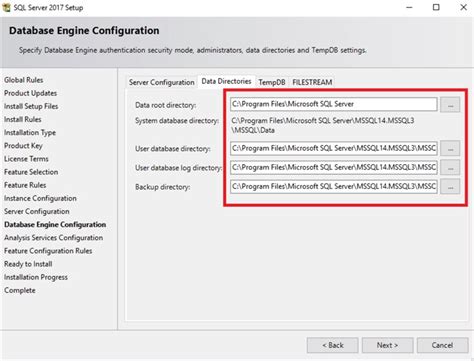The image size is (474, 361).
Task: Cancel the SQL Server setup
Action: click(442, 345)
